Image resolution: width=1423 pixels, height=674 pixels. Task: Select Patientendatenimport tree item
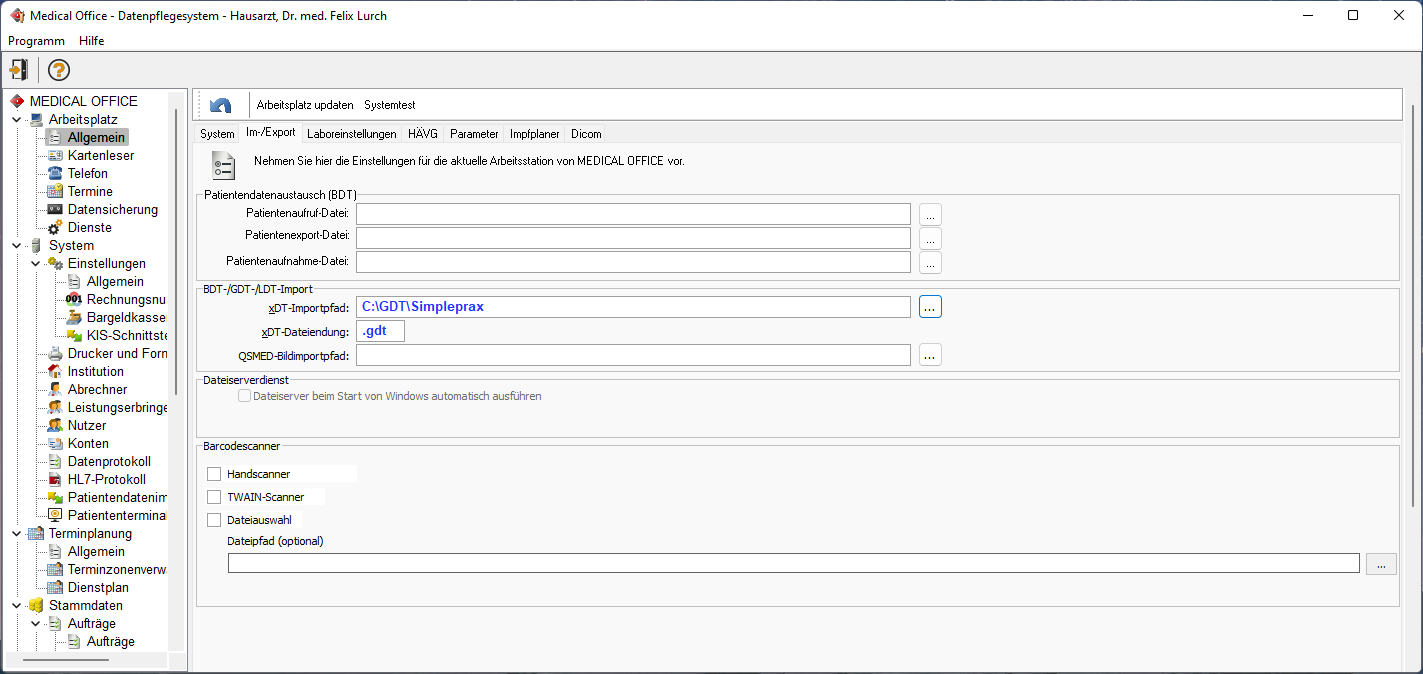tap(117, 497)
